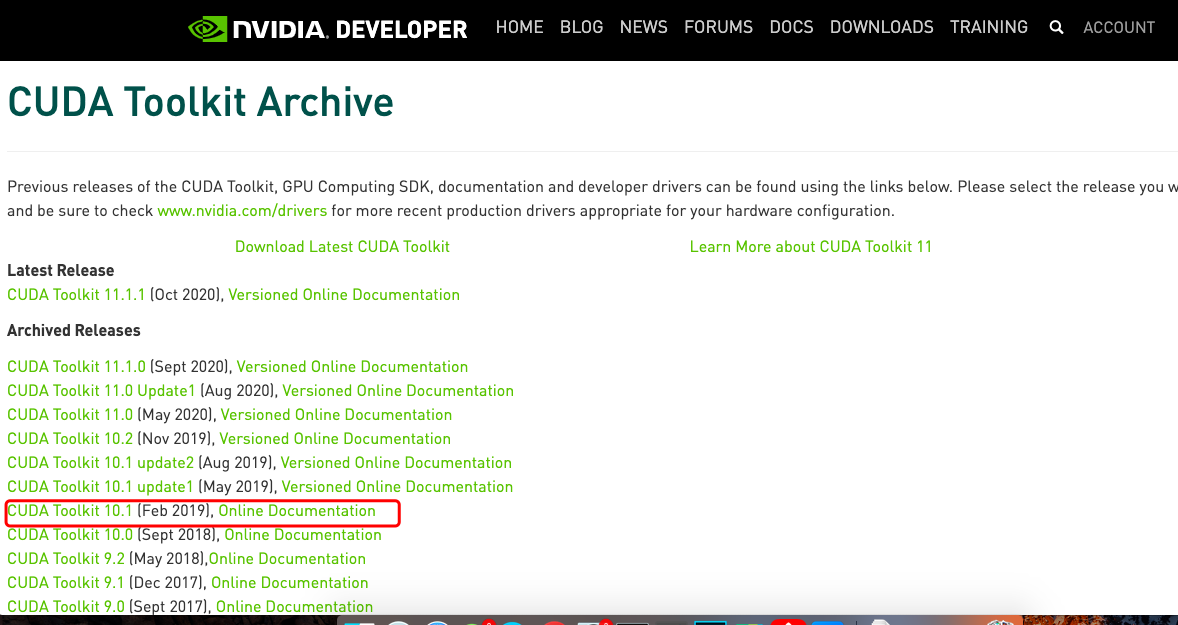The image size is (1178, 625).
Task: Follow the www.nvidia.com/drivers link
Action: [242, 211]
